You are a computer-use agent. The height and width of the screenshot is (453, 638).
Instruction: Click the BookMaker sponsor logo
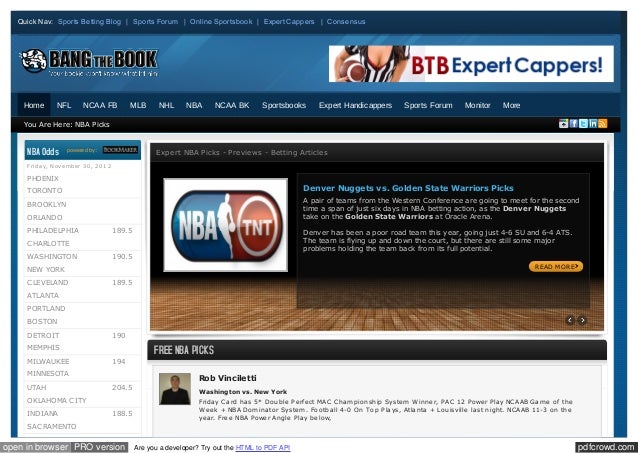point(120,150)
